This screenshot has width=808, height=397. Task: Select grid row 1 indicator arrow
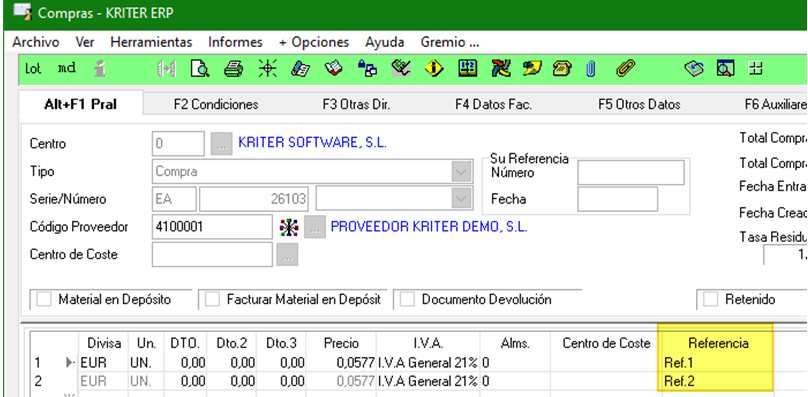click(x=71, y=362)
